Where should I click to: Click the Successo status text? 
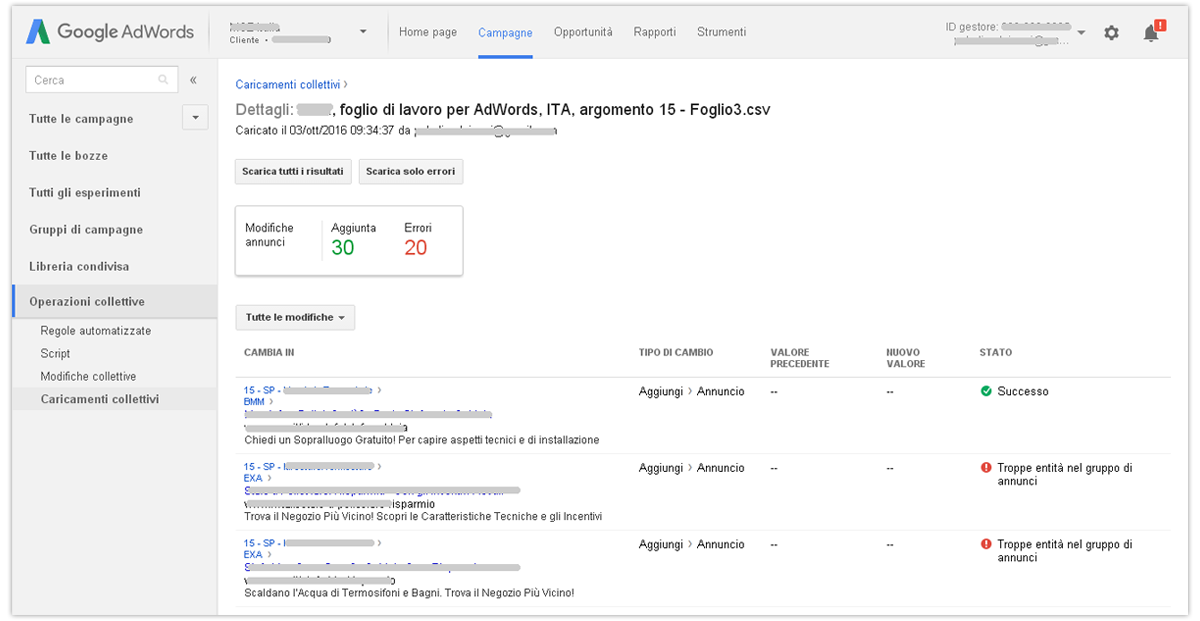tap(1023, 392)
